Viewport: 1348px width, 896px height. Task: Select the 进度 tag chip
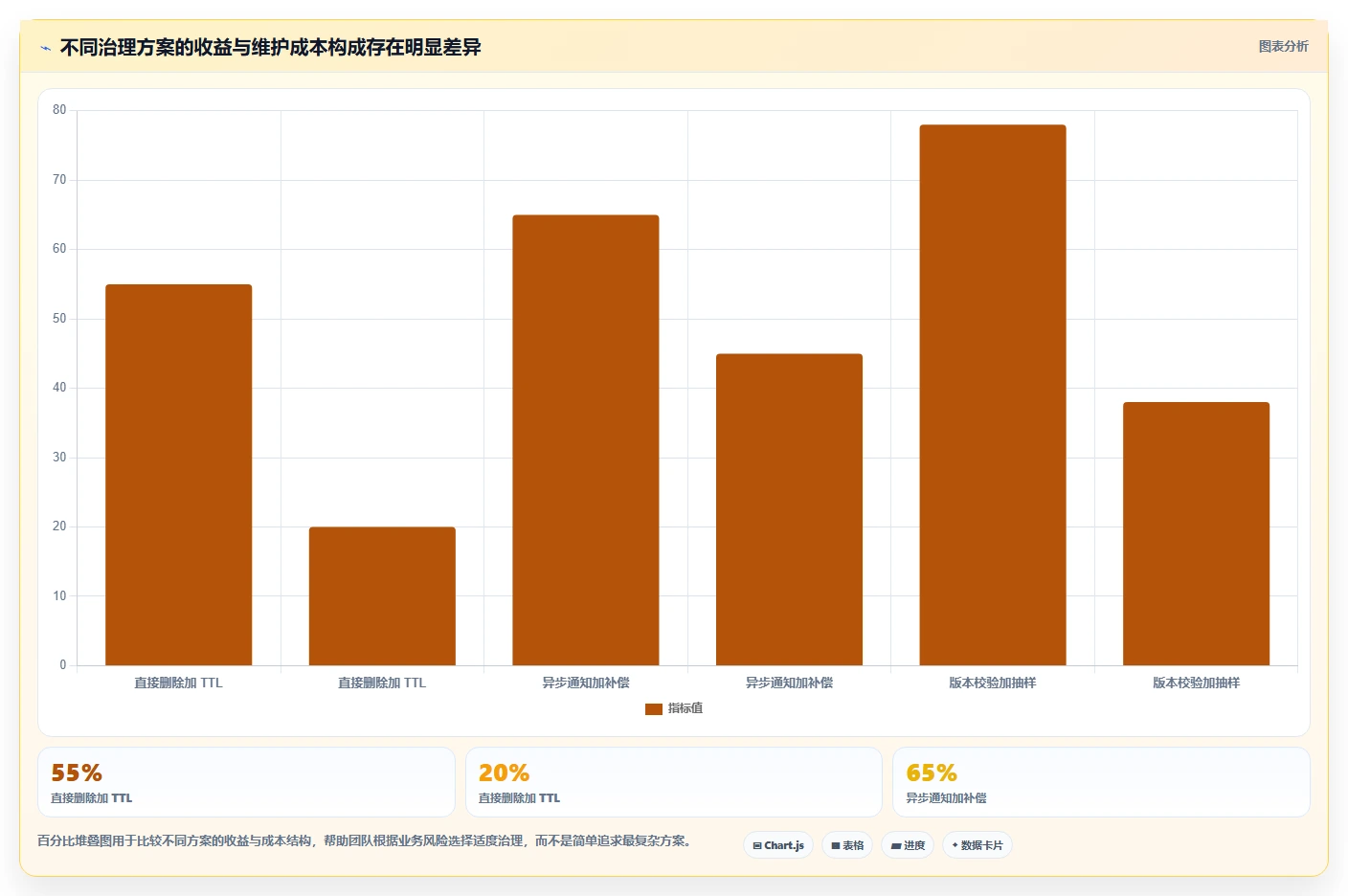click(x=908, y=845)
